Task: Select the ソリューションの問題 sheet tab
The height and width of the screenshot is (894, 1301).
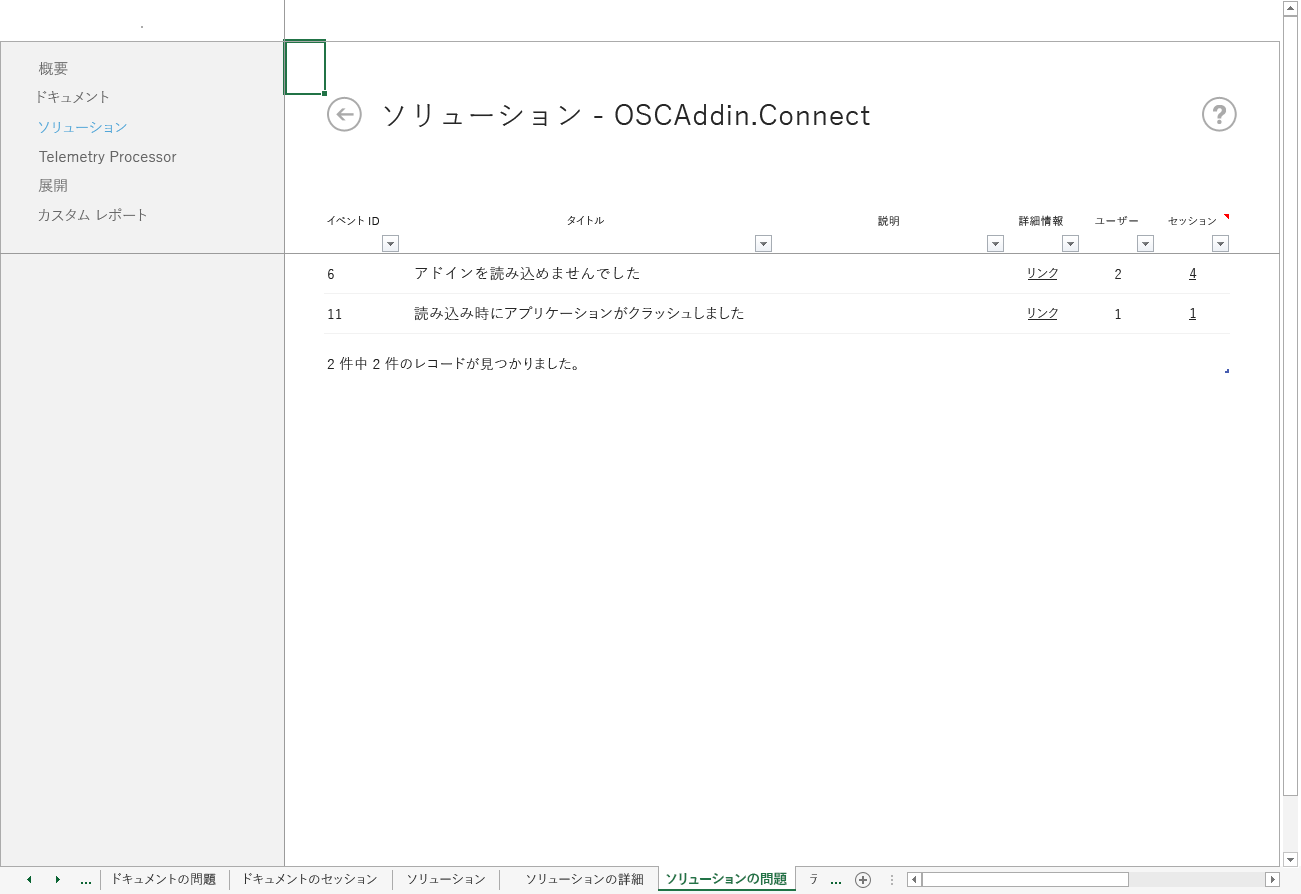Action: click(726, 879)
